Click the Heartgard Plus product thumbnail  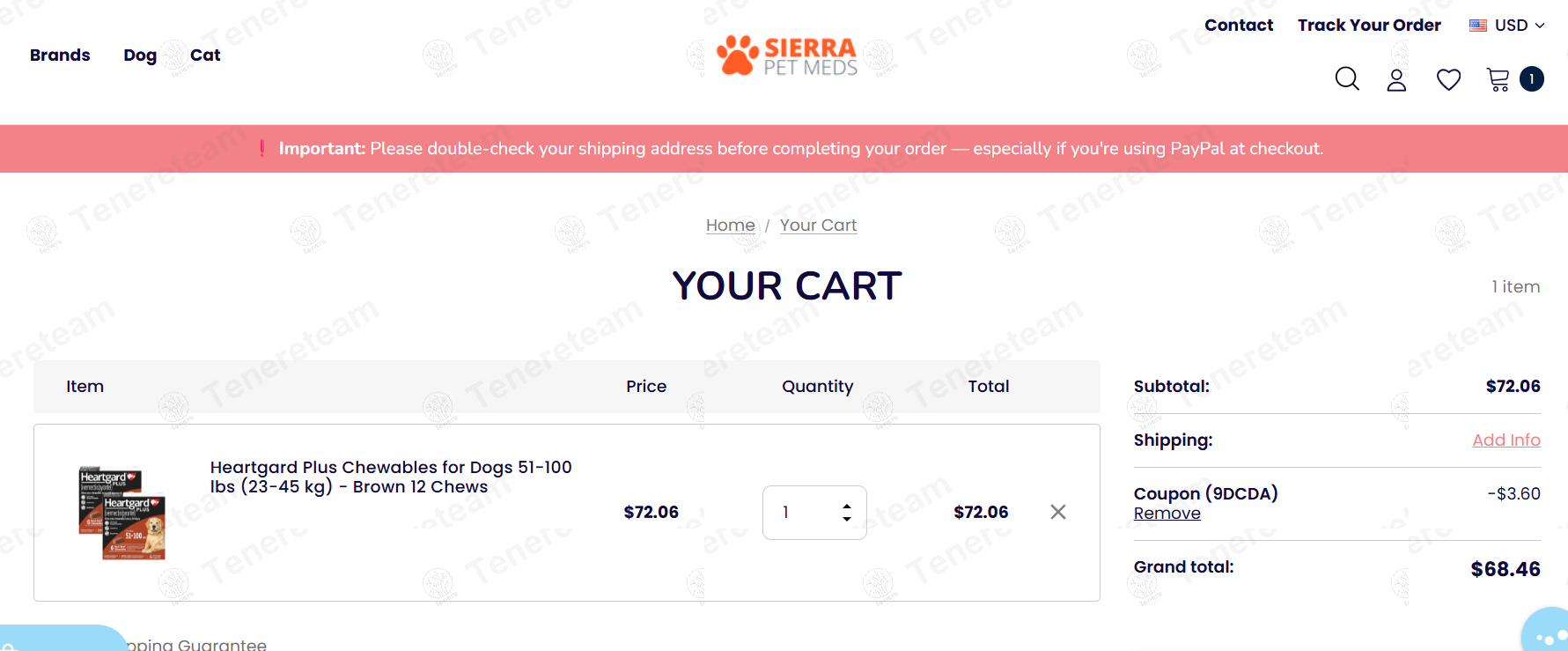point(122,513)
